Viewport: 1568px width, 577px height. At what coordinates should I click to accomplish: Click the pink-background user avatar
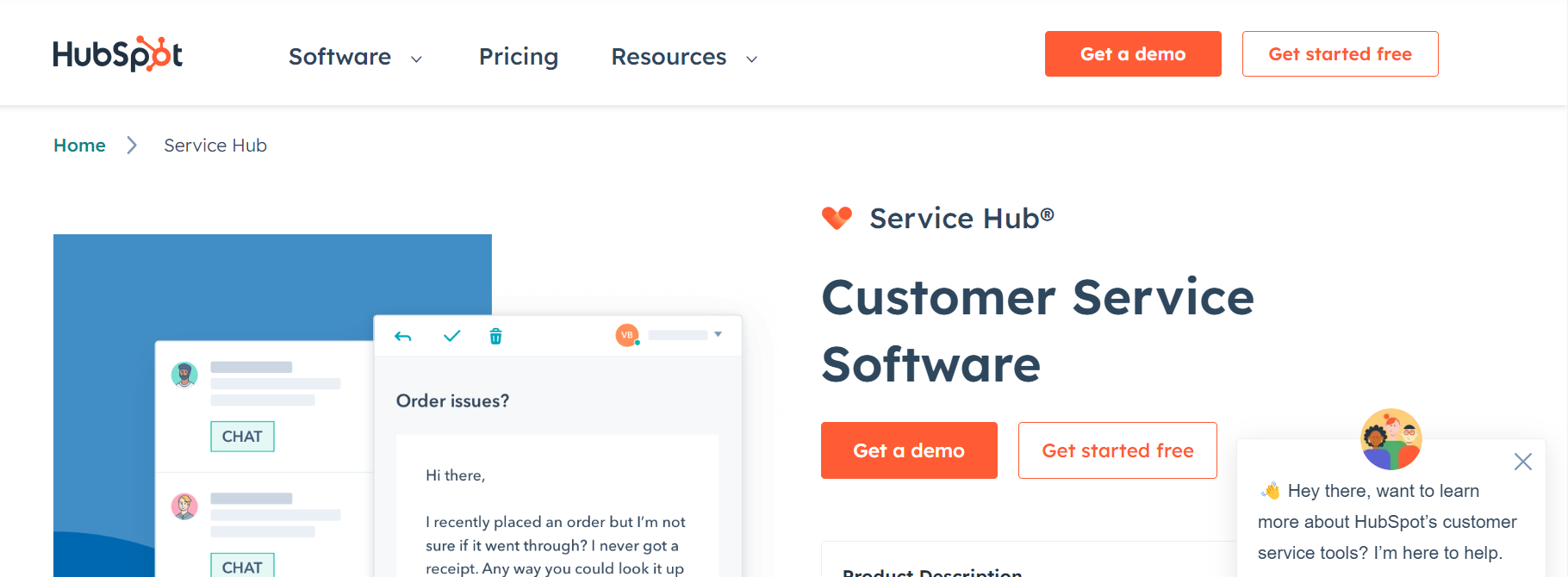pos(184,506)
